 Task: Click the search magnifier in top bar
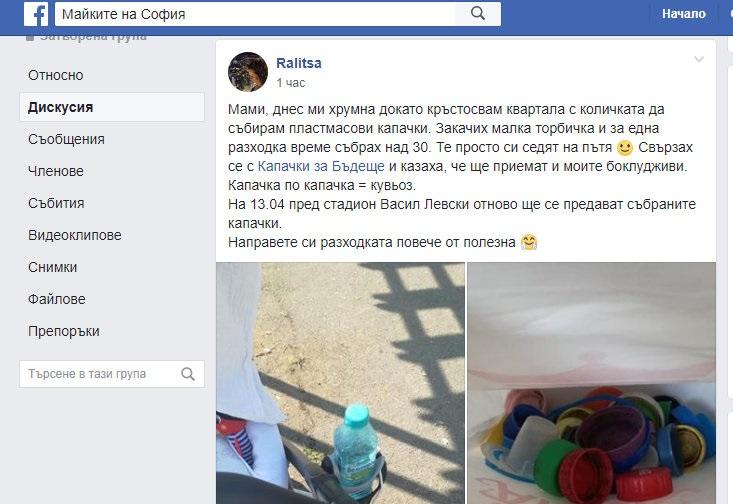point(478,14)
